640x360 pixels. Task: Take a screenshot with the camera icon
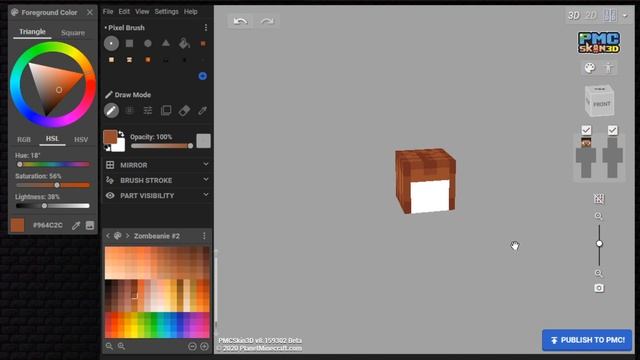pyautogui.click(x=599, y=288)
